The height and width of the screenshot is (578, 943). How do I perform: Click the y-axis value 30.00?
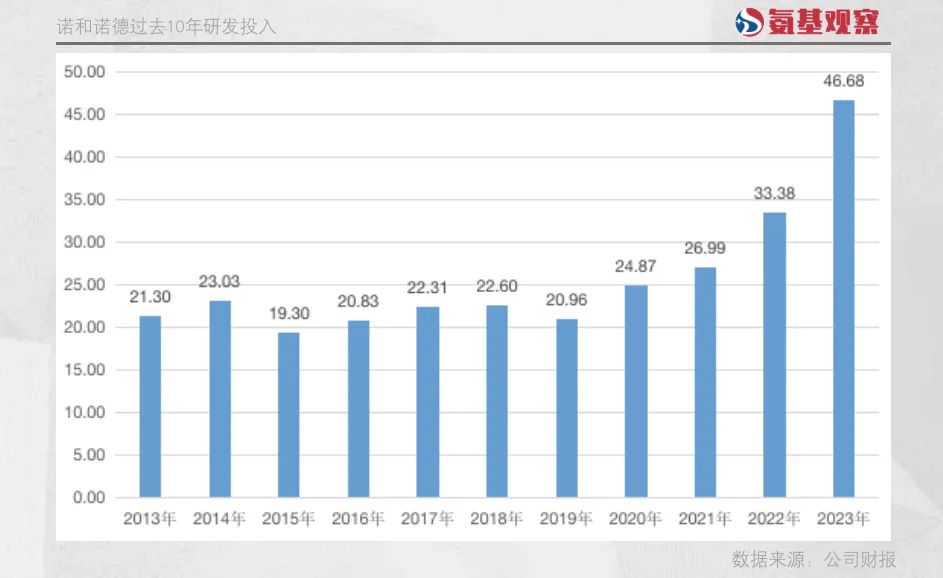point(85,242)
